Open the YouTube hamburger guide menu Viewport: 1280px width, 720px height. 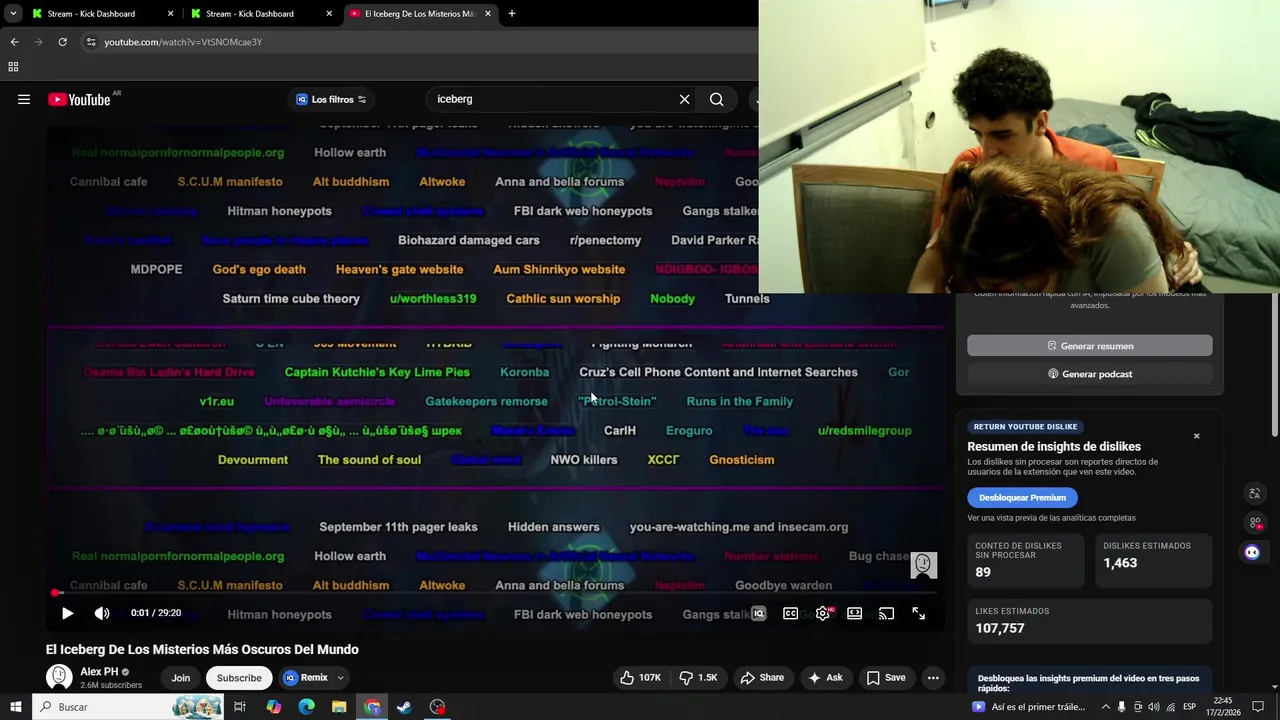24,99
